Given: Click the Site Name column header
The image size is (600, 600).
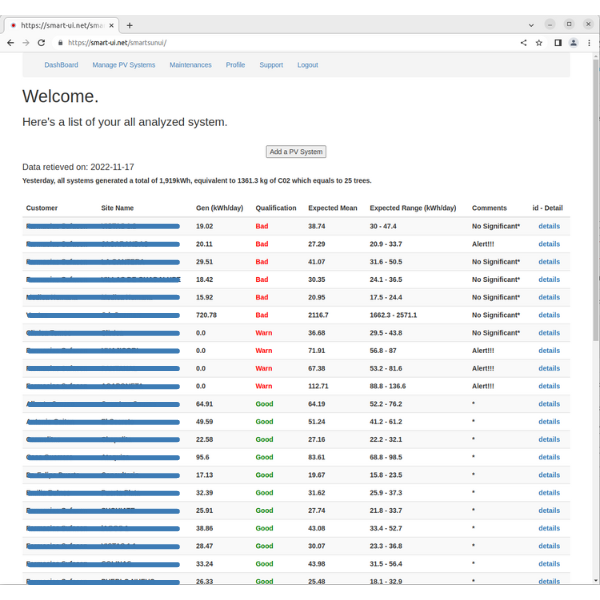Looking at the screenshot, I should (x=117, y=208).
